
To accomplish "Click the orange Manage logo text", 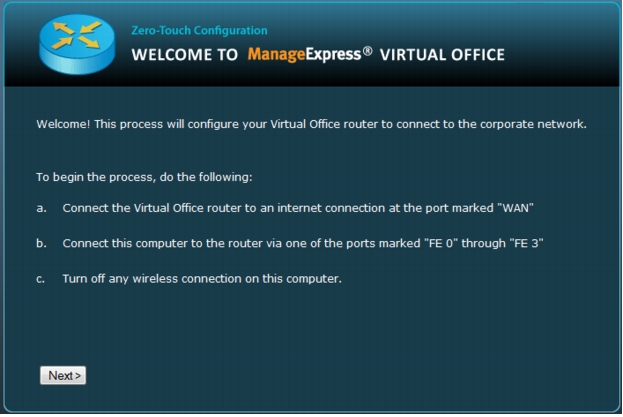I will [277, 54].
